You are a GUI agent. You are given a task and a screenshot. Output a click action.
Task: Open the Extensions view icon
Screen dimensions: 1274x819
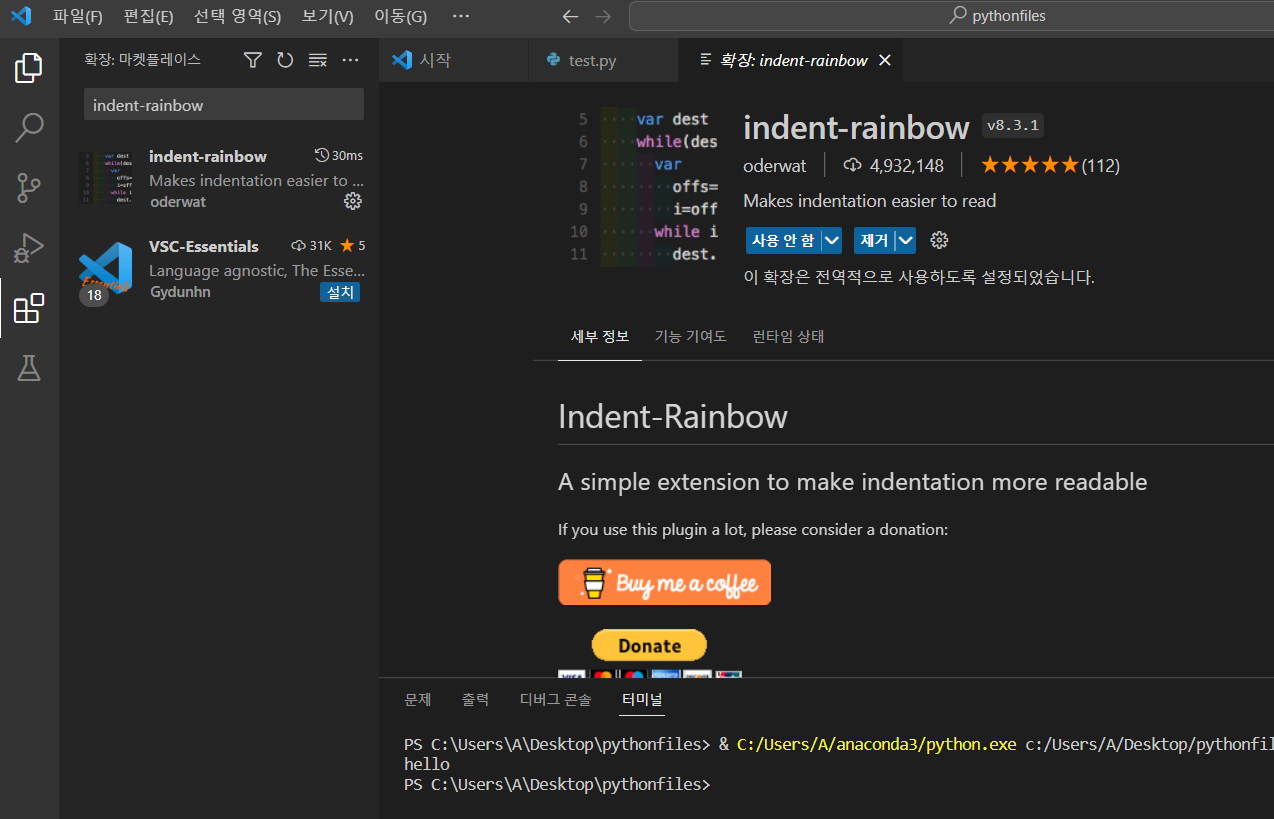click(x=29, y=308)
